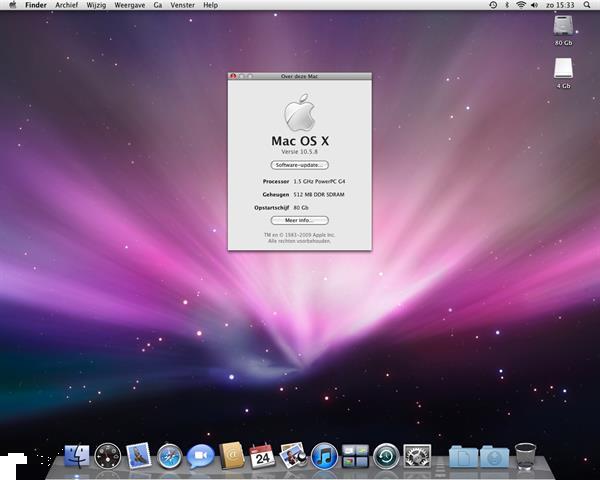Open the Venster menu
This screenshot has height=480, width=600.
tap(183, 5)
